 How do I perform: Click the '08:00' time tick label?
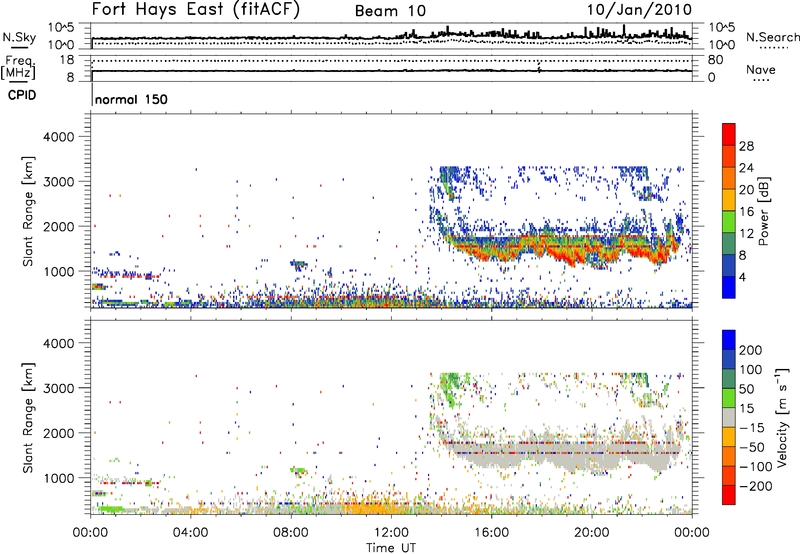[x=291, y=533]
